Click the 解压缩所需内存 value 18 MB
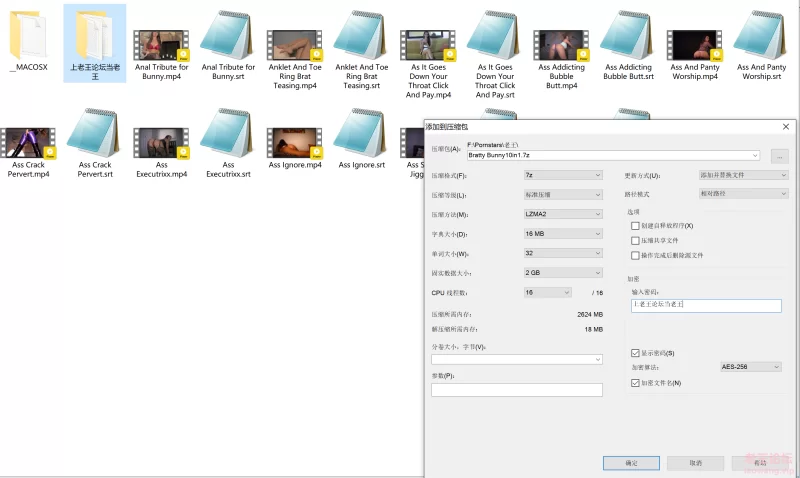The height and width of the screenshot is (478, 800). tap(593, 330)
